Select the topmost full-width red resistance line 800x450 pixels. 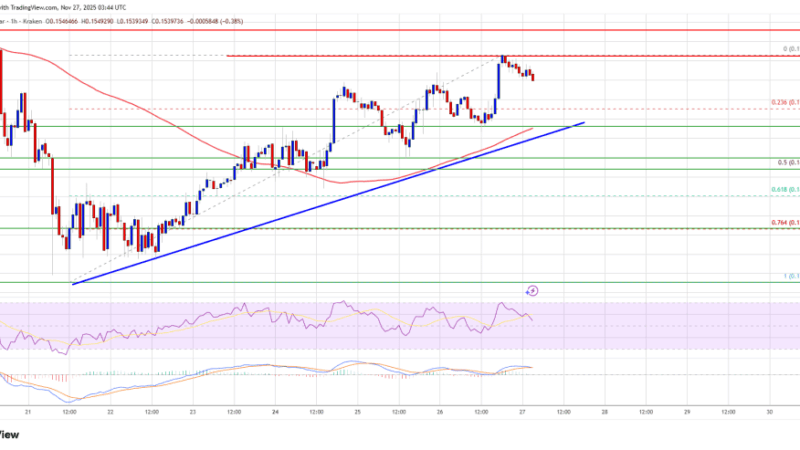tap(400, 30)
